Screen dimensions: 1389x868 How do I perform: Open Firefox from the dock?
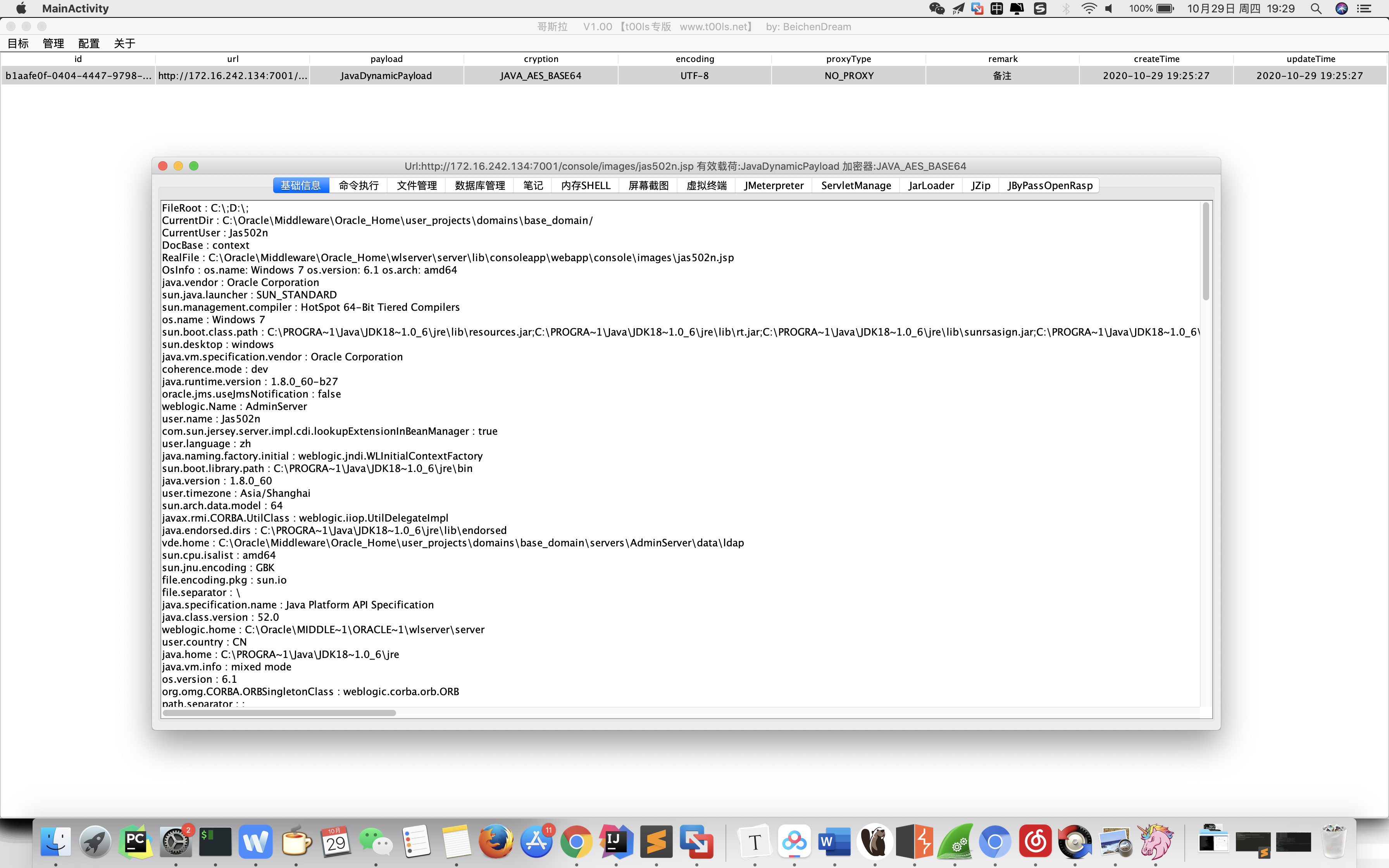tap(496, 842)
